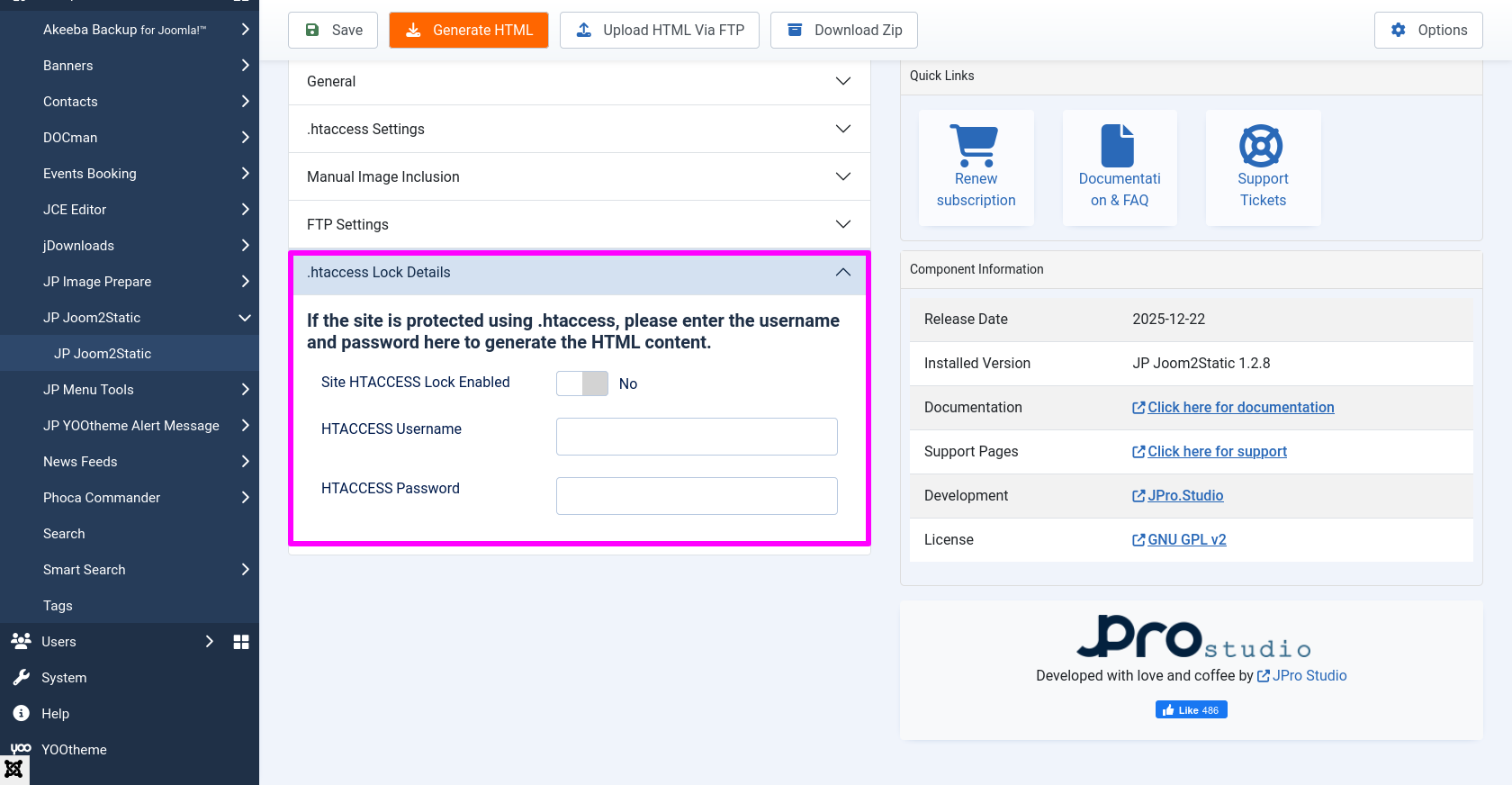Open Support Tickets lifebuoy icon
Viewport: 1512px width, 785px height.
click(x=1261, y=146)
